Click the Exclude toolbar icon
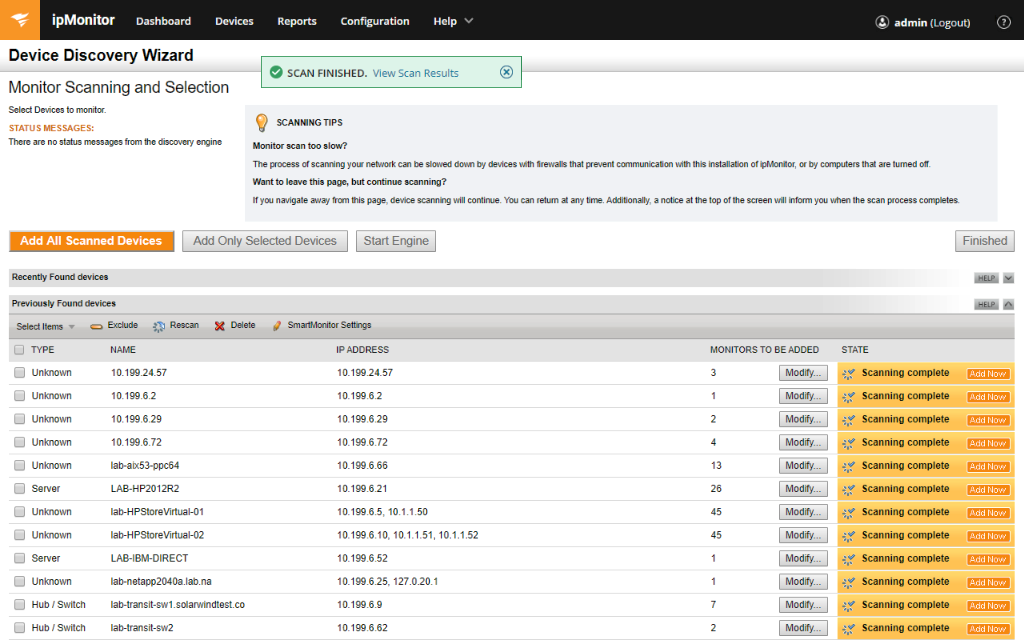The image size is (1024, 640). click(x=97, y=326)
